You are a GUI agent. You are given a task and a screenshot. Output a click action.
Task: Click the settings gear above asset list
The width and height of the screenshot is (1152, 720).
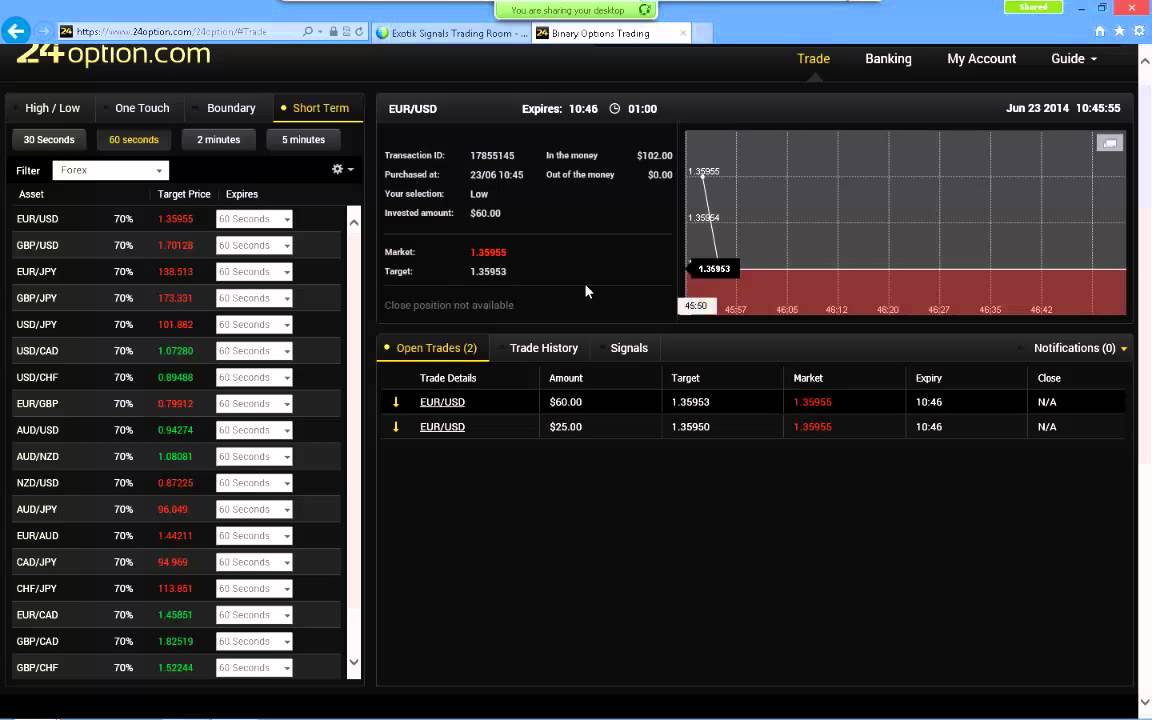337,169
